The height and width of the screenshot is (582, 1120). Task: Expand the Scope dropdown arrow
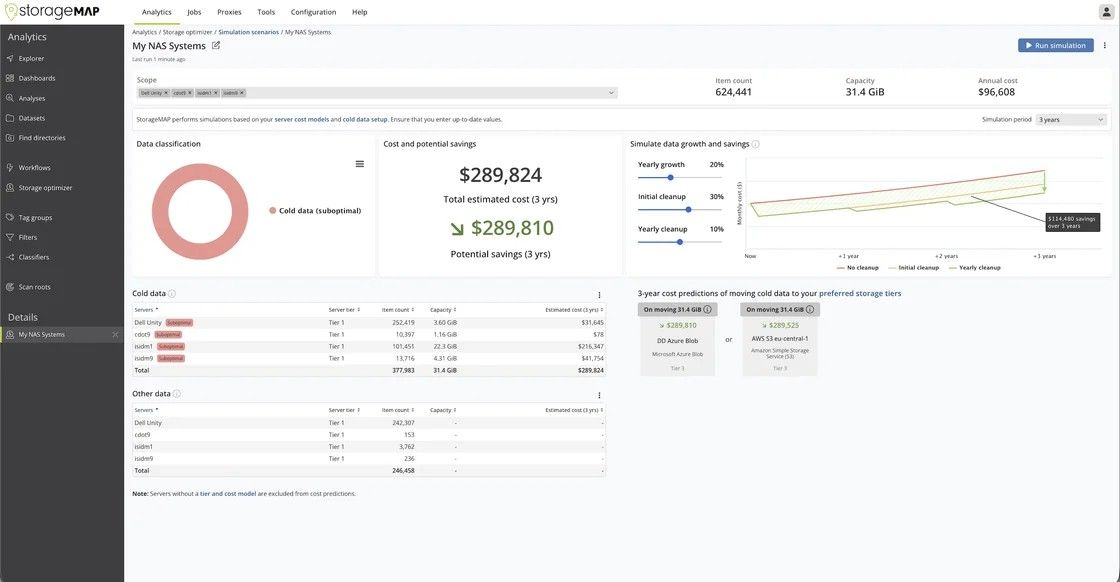(611, 93)
